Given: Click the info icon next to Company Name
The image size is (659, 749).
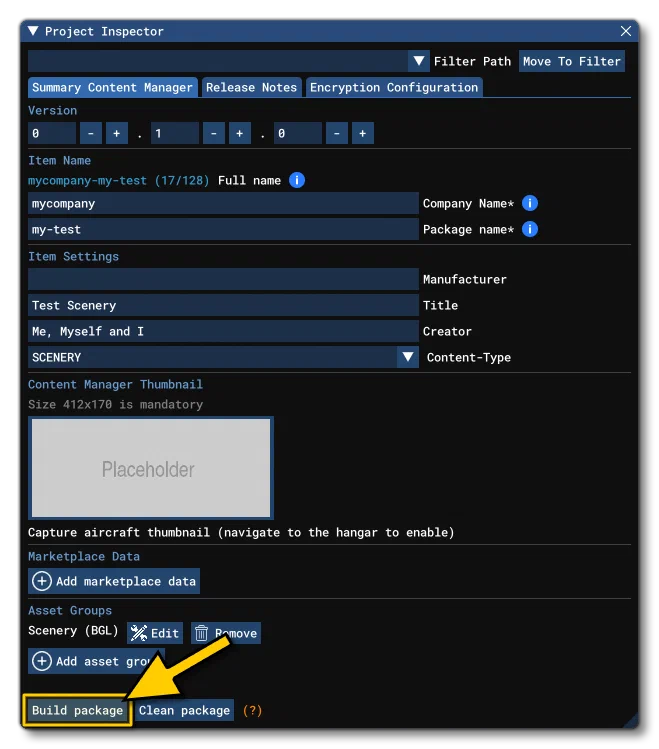Looking at the screenshot, I should coord(530,203).
